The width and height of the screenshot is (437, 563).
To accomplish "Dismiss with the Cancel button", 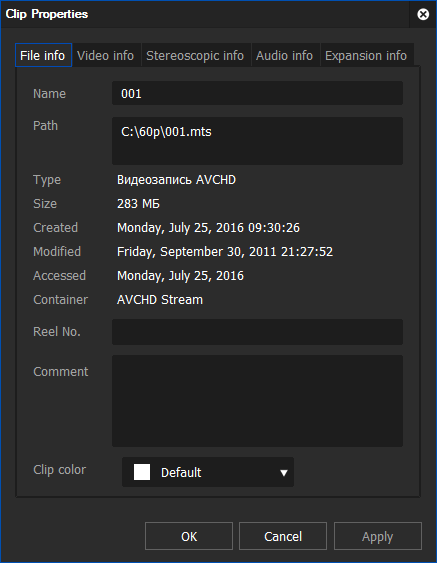I will 283,536.
